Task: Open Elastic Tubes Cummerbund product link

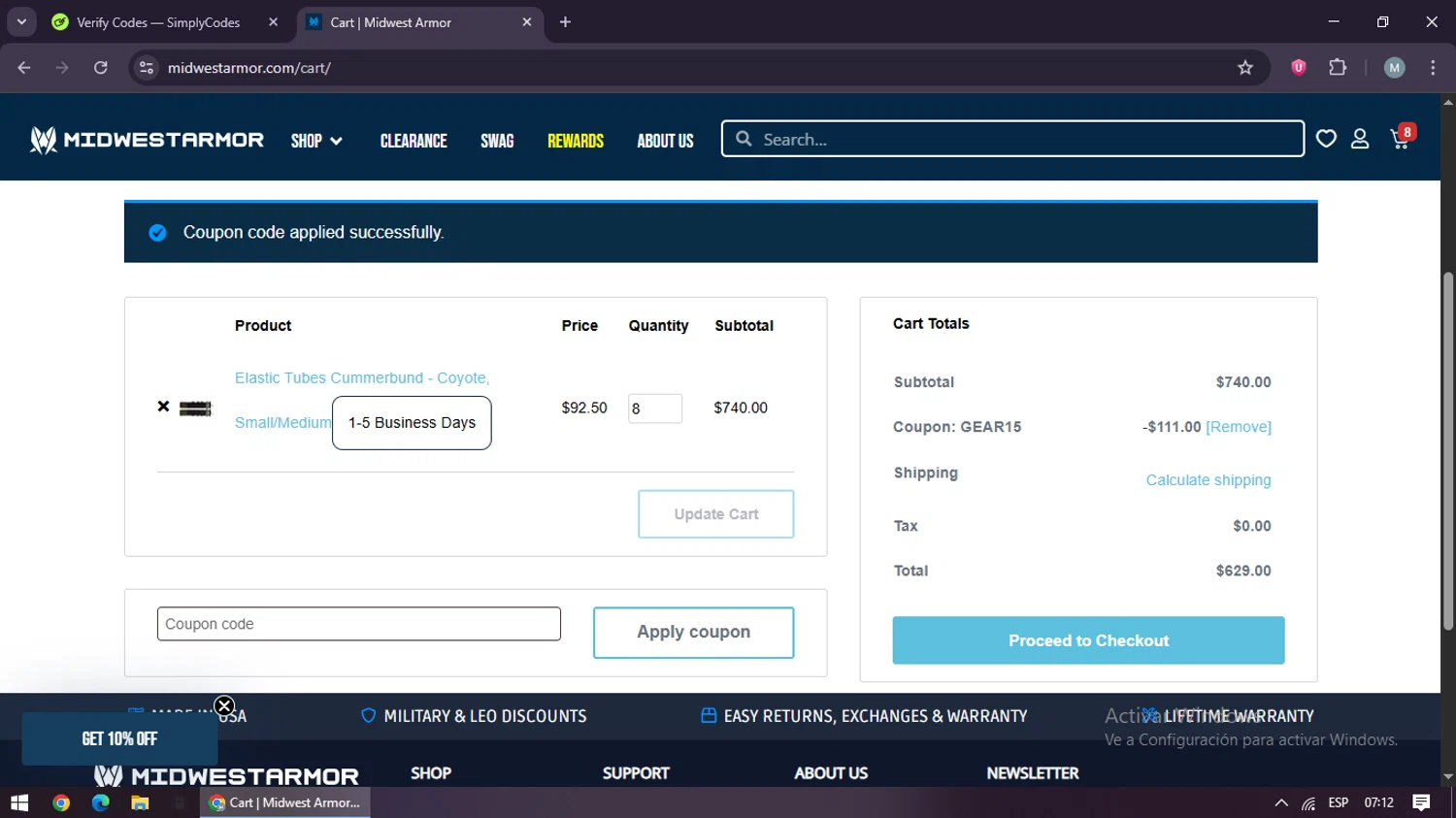Action: [x=362, y=377]
